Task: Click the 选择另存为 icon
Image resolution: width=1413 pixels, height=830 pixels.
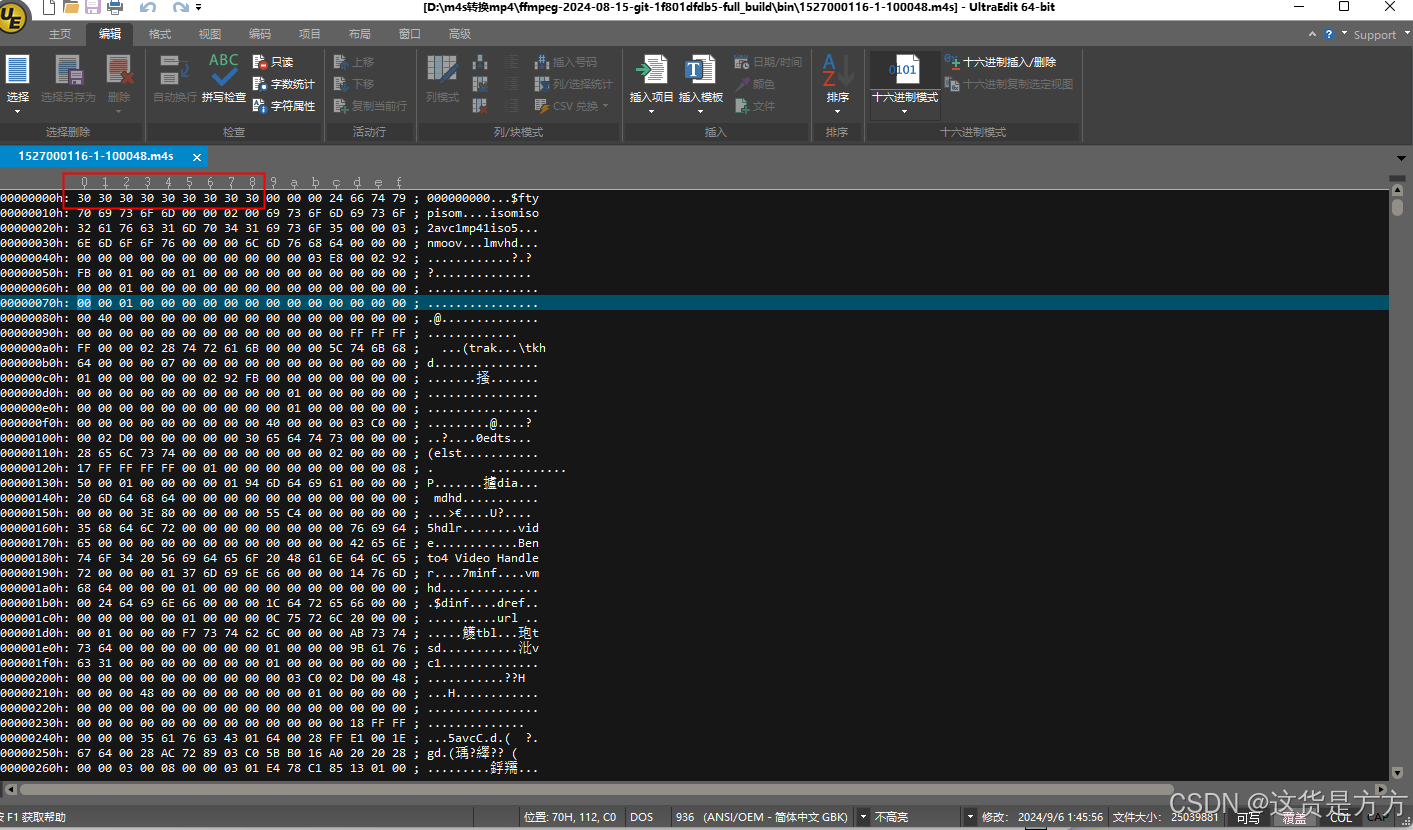Action: (x=68, y=70)
